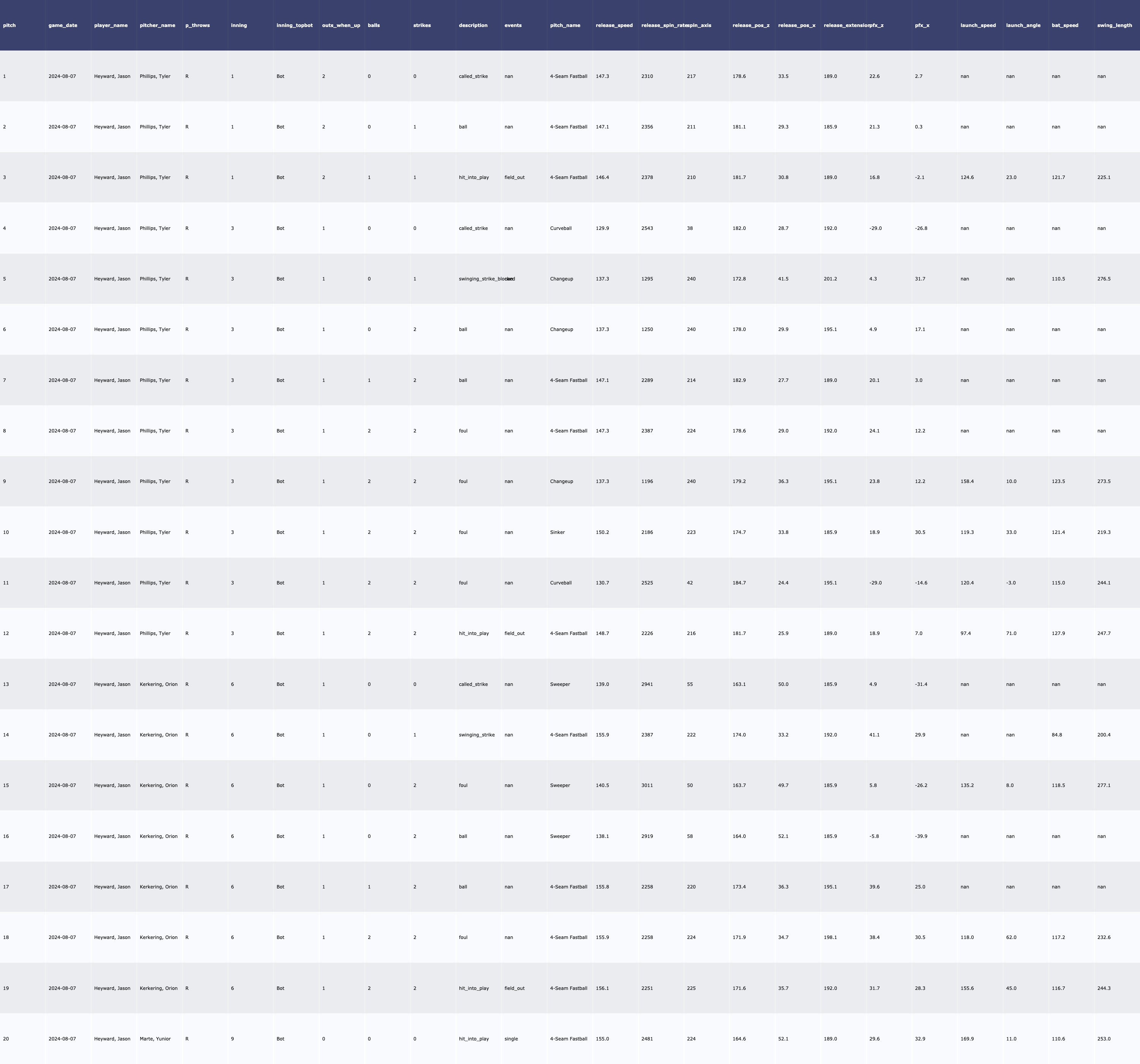1140x1064 pixels.
Task: Click the pitcher_name column header
Action: click(157, 25)
